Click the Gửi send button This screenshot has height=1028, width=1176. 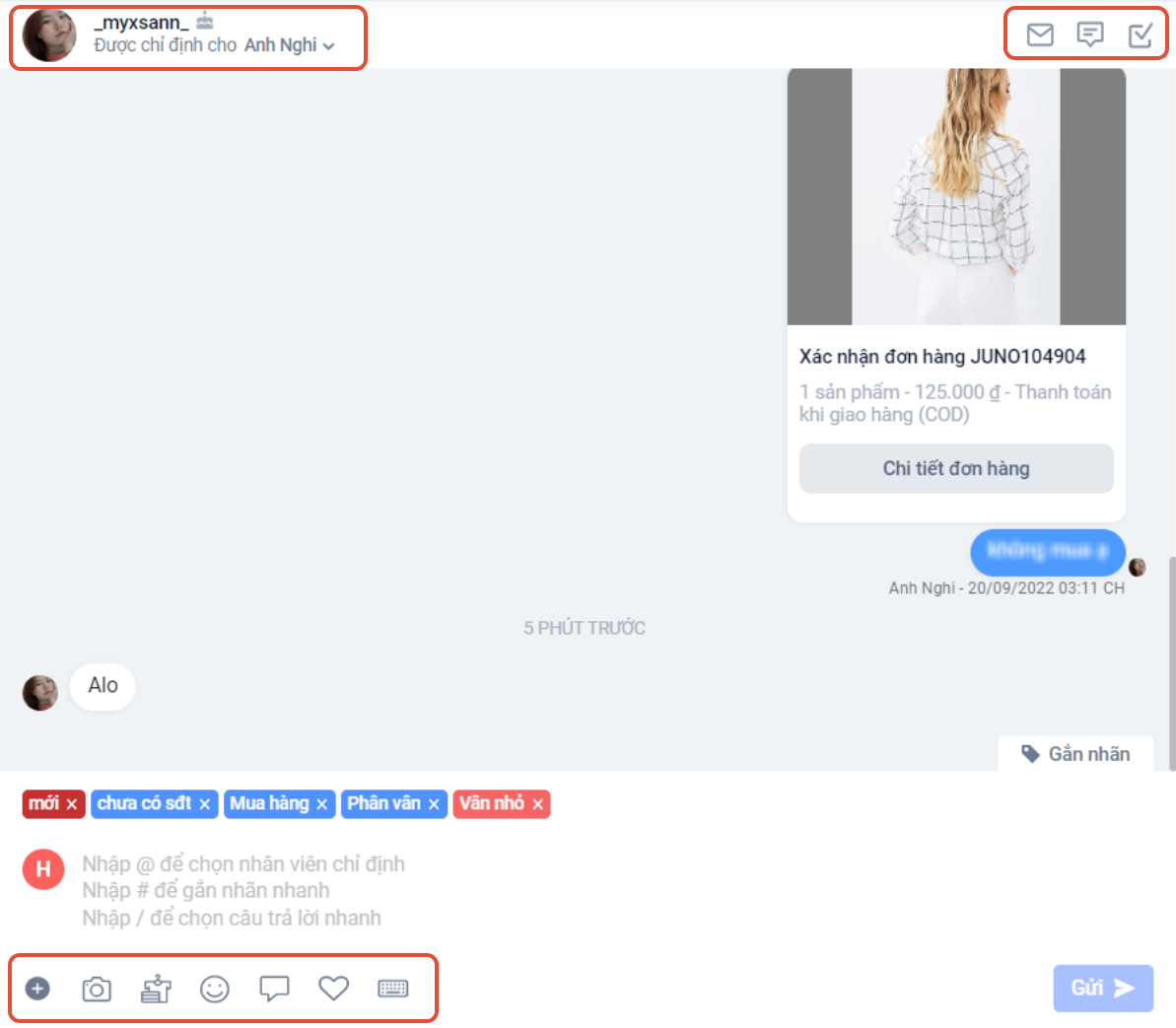pyautogui.click(x=1102, y=988)
